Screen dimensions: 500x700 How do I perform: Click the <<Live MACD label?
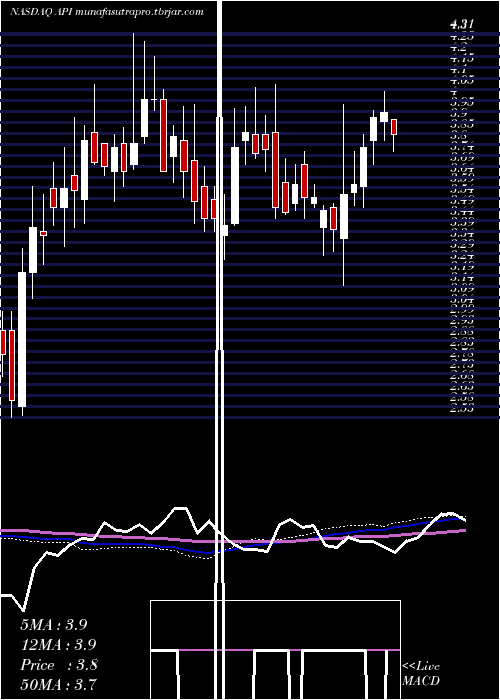pos(421,674)
